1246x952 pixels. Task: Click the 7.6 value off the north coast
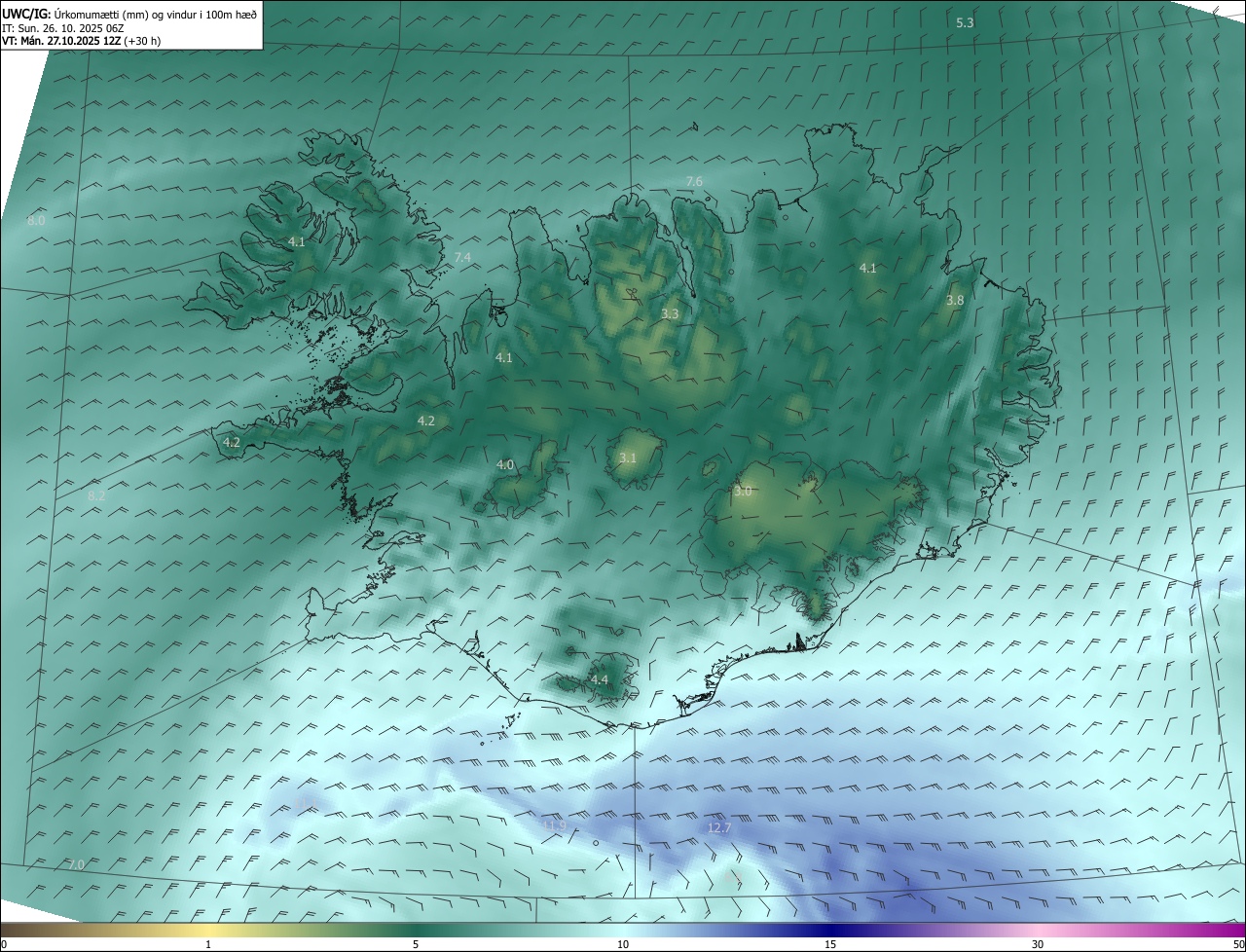pos(694,182)
